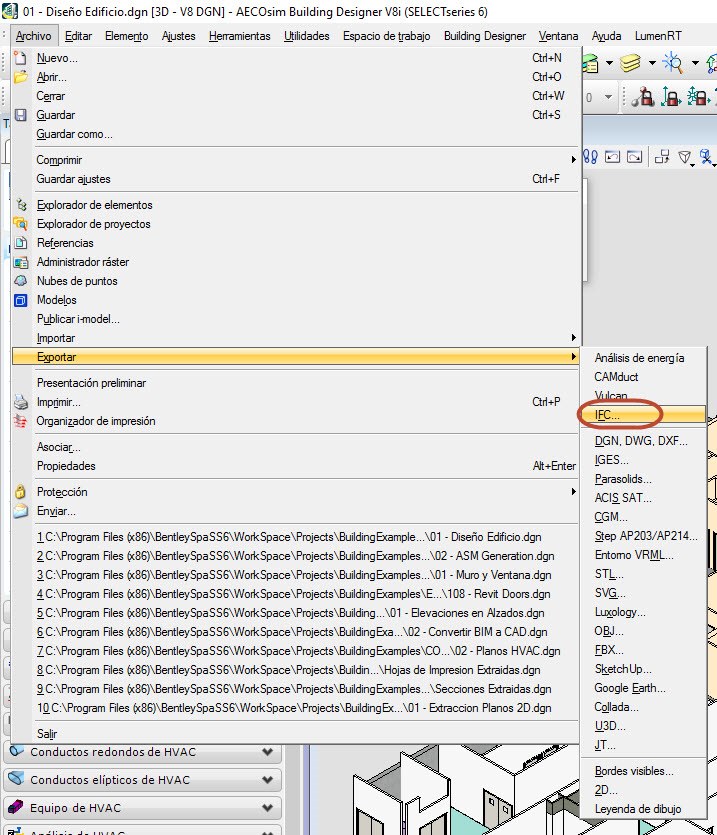Open the Espacio de trabajo menu
Screen dimensions: 717x835
[x=387, y=36]
